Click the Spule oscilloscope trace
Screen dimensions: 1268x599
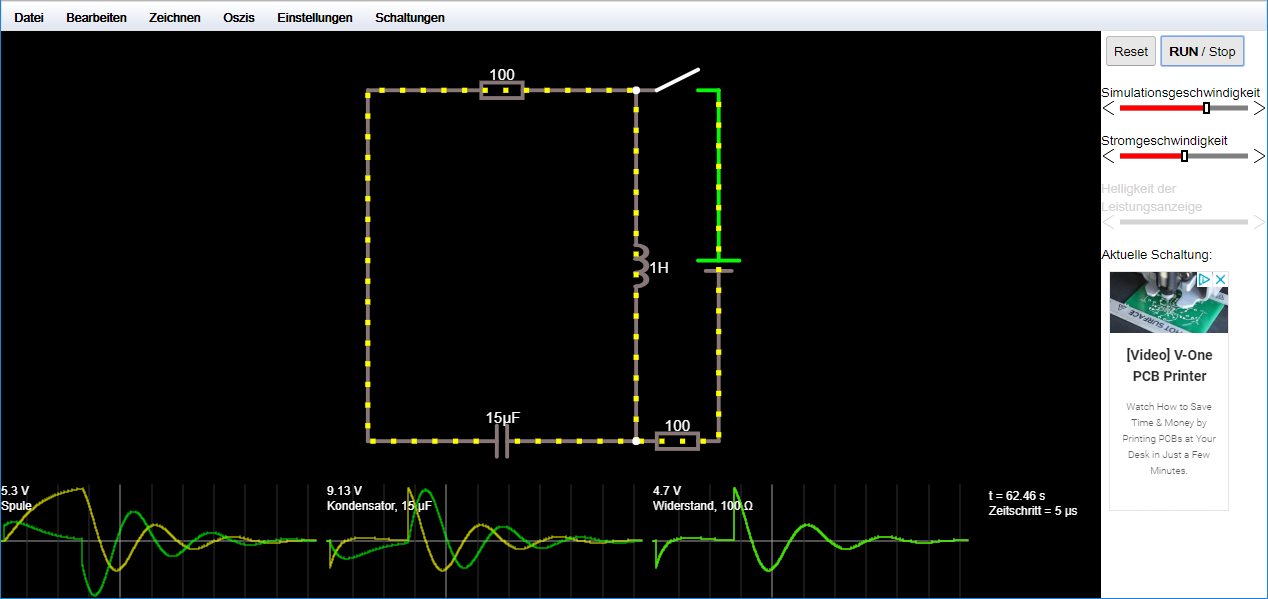pos(158,540)
